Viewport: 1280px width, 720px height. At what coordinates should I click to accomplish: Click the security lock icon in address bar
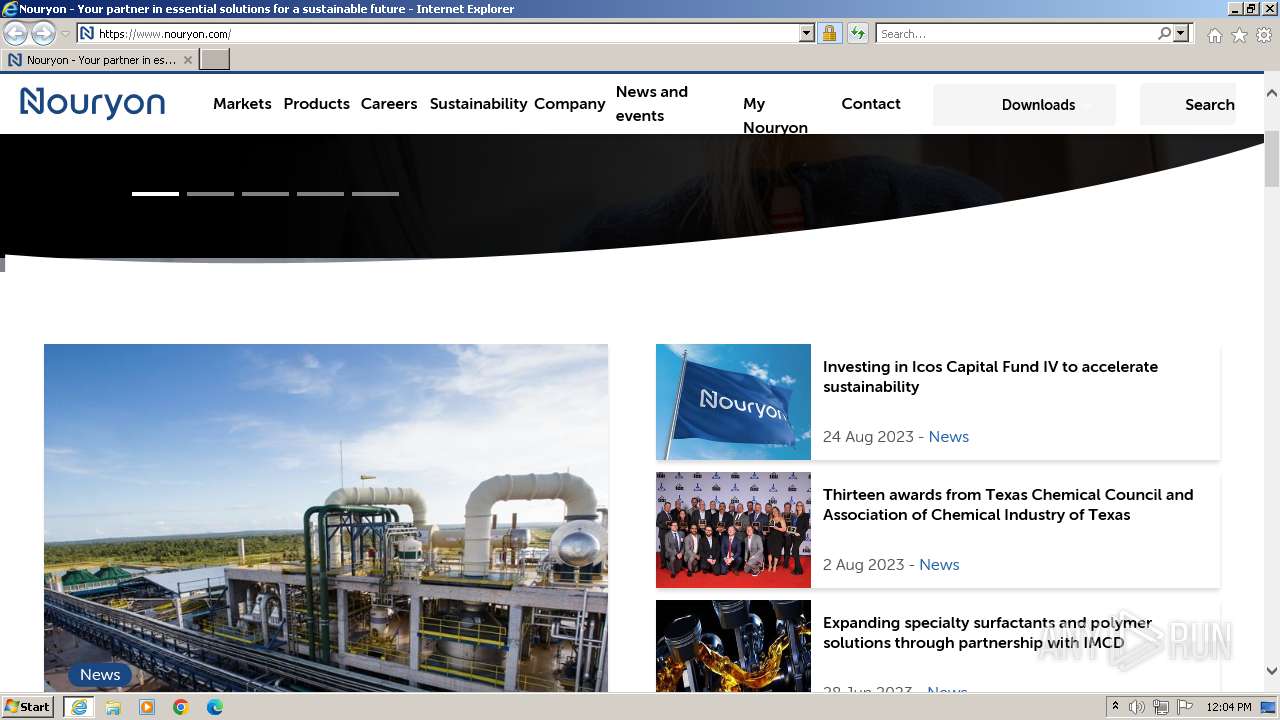829,34
